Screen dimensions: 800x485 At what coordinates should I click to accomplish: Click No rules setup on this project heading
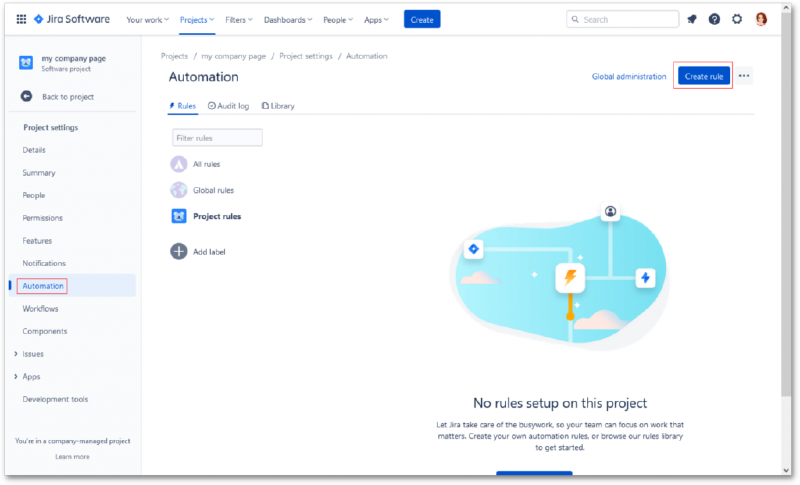click(560, 403)
